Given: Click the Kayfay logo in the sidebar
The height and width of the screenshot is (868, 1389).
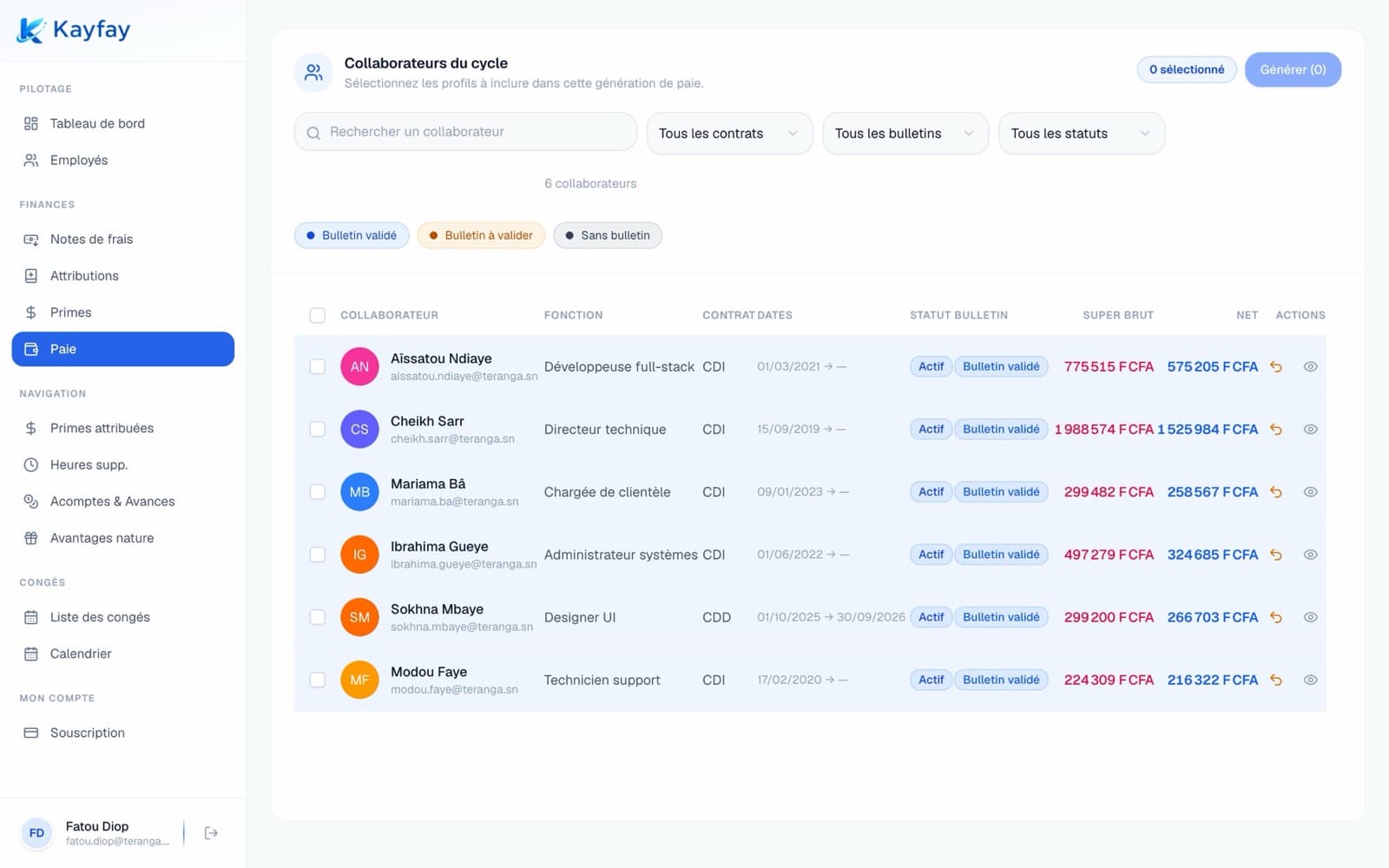Looking at the screenshot, I should 74,30.
